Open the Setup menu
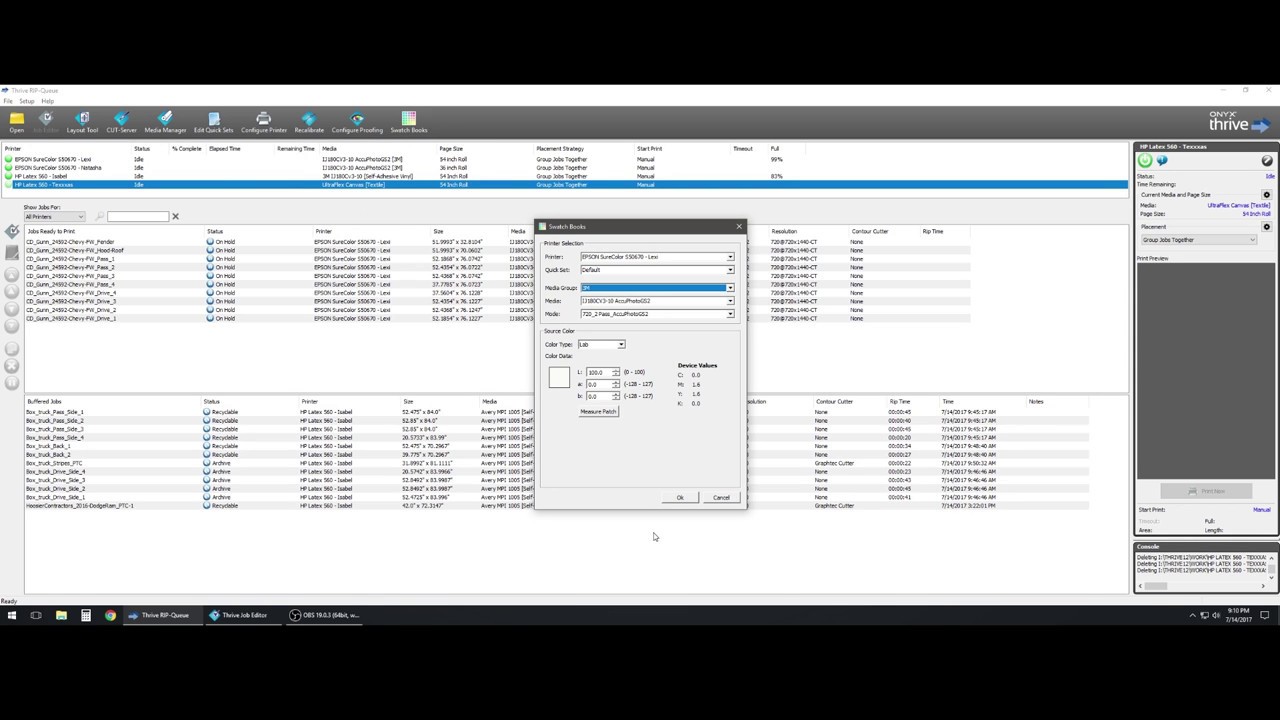1280x720 pixels. [x=27, y=101]
